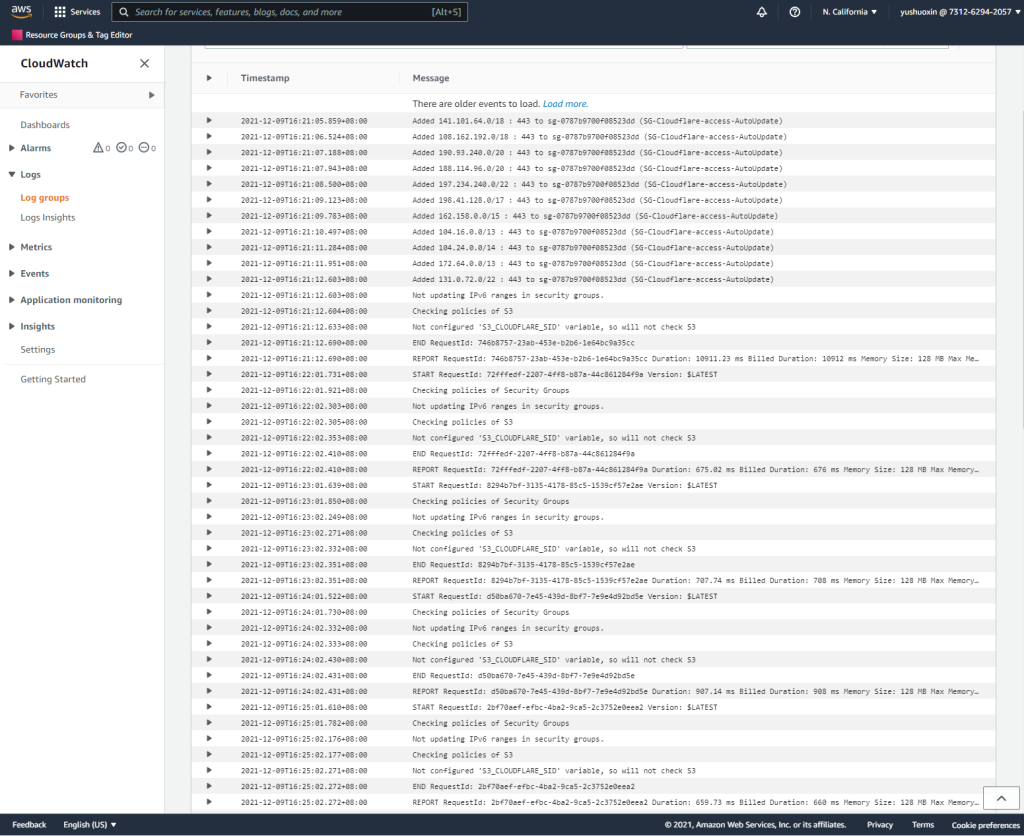
Task: Expand the Favorites flyout arrow
Action: [152, 95]
